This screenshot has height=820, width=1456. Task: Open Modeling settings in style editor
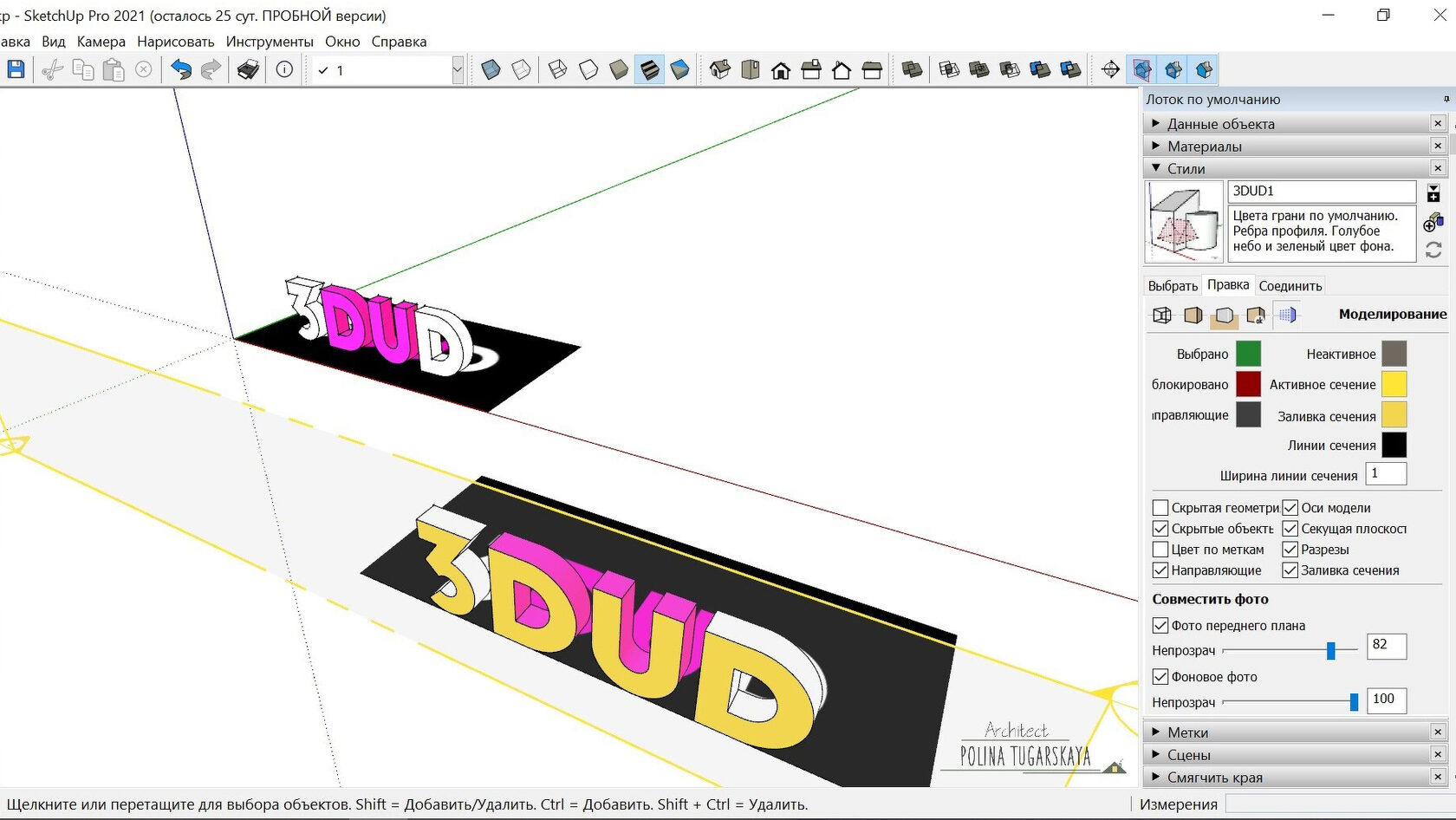click(x=1287, y=316)
